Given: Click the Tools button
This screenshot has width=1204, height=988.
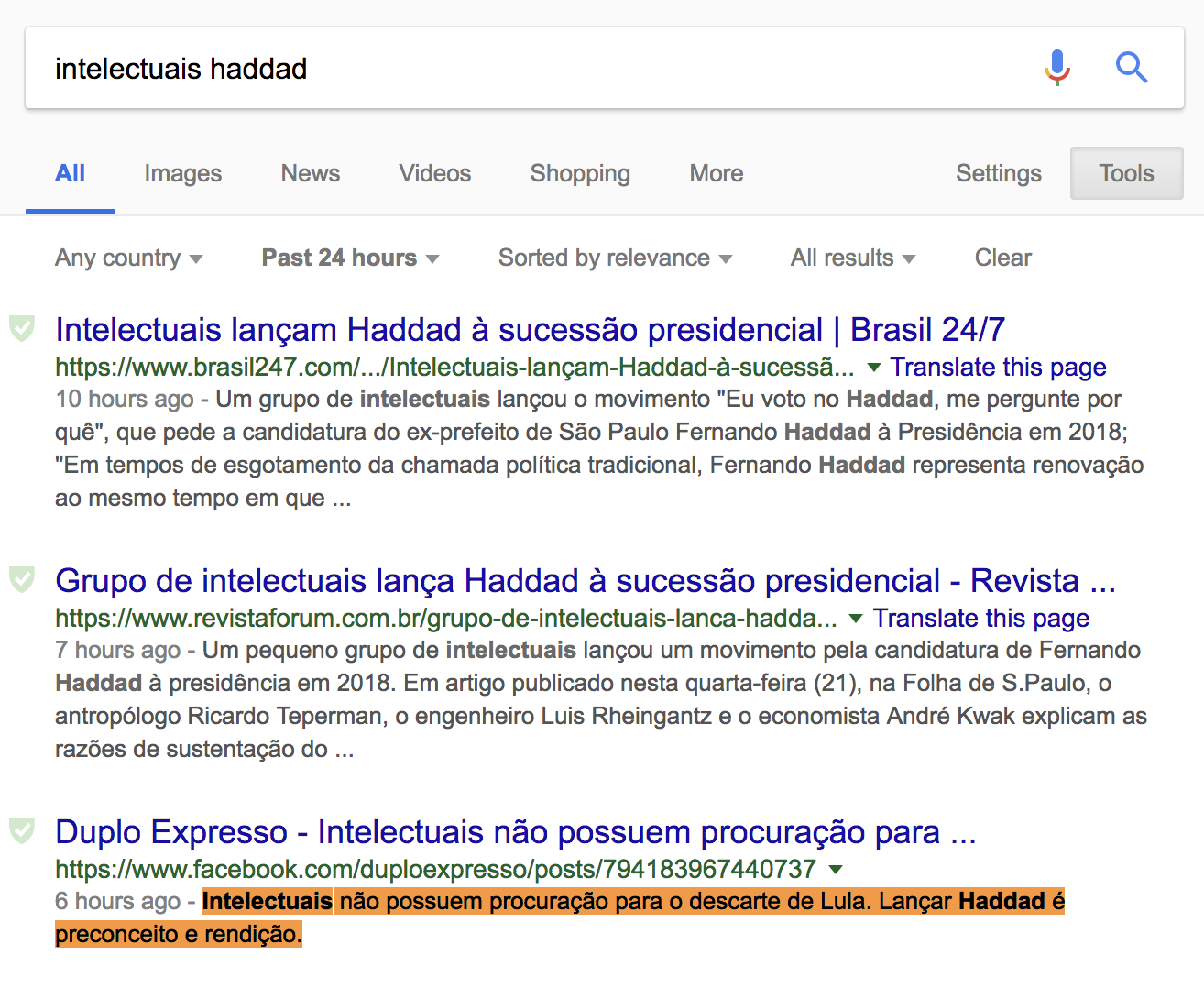Looking at the screenshot, I should click(x=1126, y=173).
